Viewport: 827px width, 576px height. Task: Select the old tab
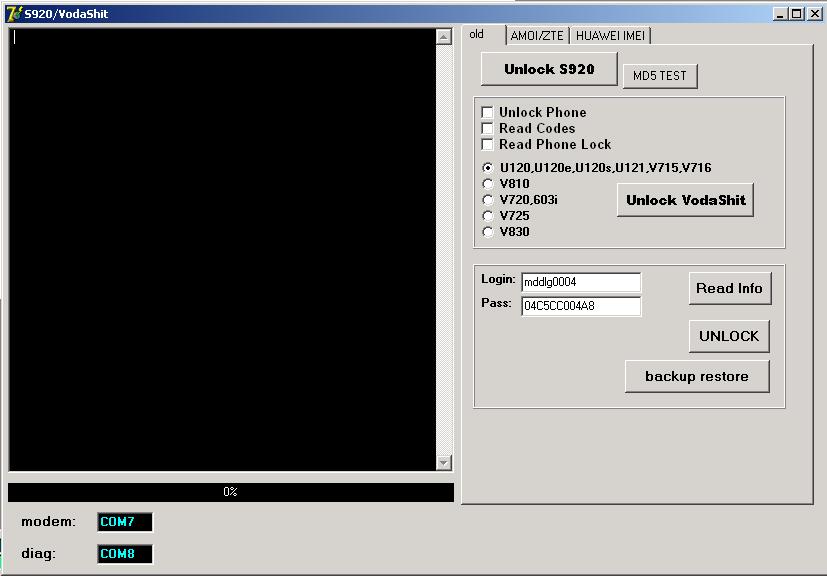pos(483,35)
